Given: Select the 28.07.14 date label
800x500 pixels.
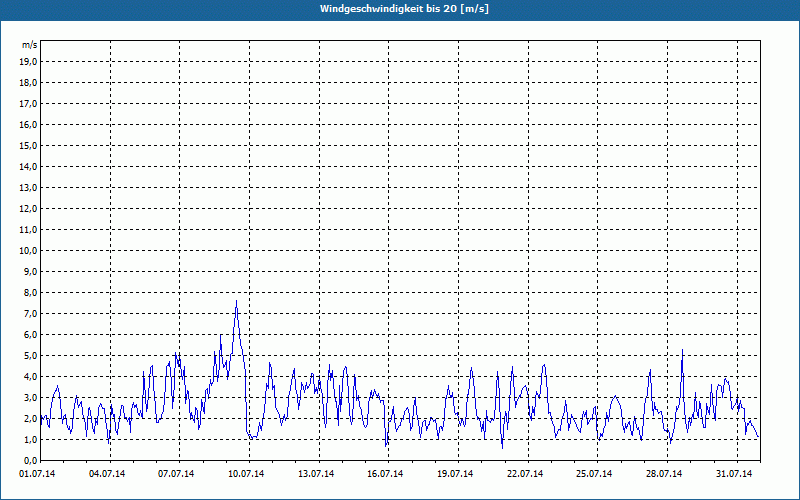Looking at the screenshot, I should point(664,474).
